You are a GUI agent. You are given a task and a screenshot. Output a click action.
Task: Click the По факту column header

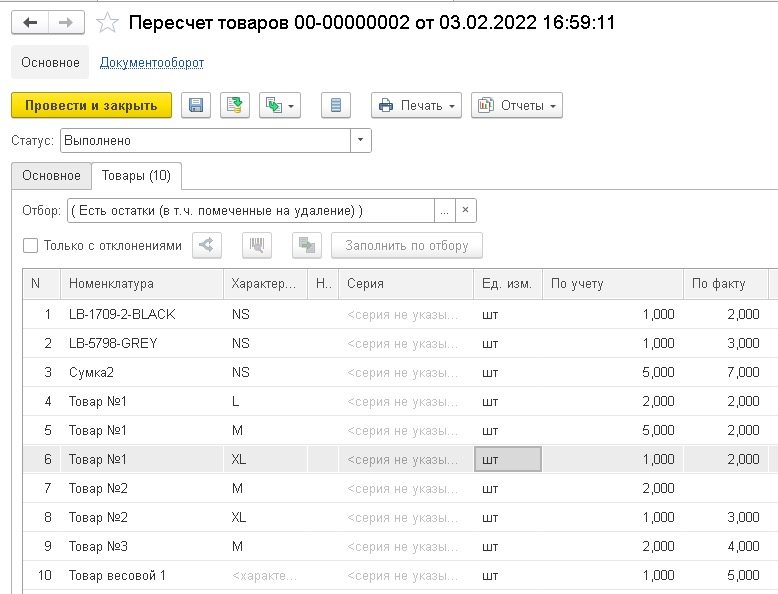coord(726,284)
